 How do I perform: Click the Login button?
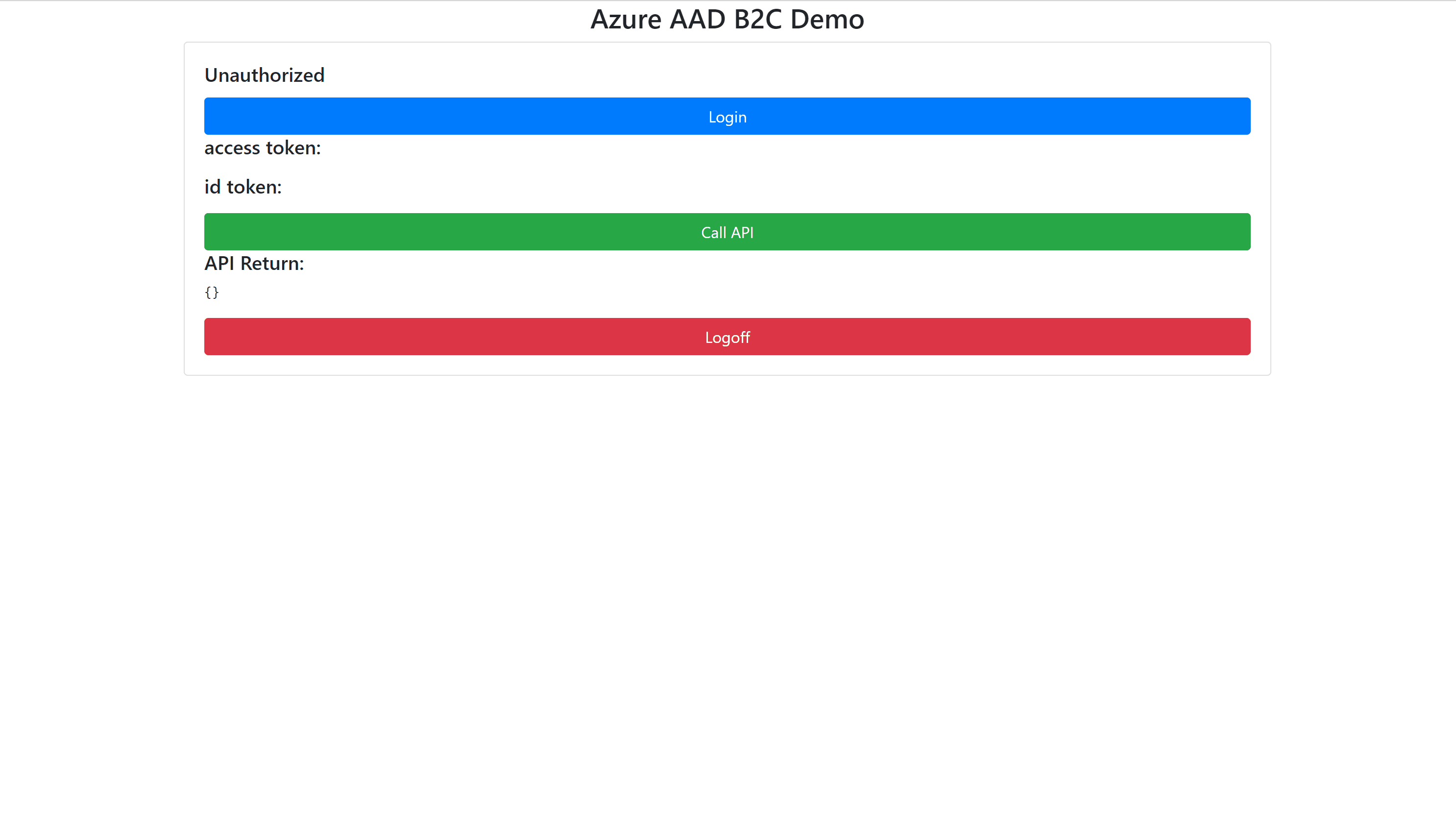pos(727,116)
